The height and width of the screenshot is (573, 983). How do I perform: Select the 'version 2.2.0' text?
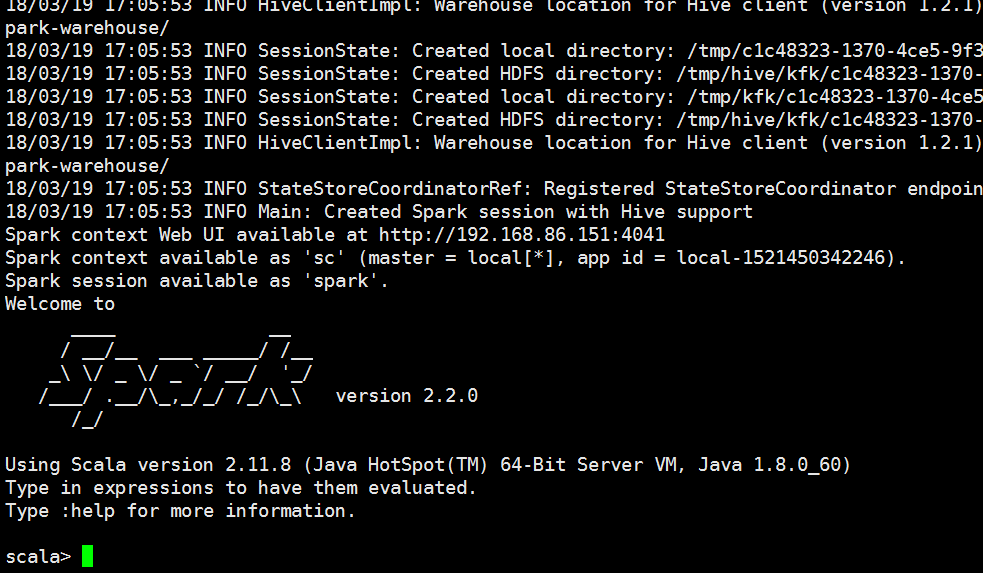point(407,396)
